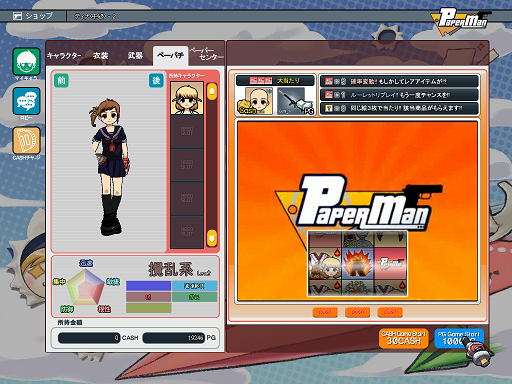
Task: Click the green skill bar
Action: click(x=195, y=297)
